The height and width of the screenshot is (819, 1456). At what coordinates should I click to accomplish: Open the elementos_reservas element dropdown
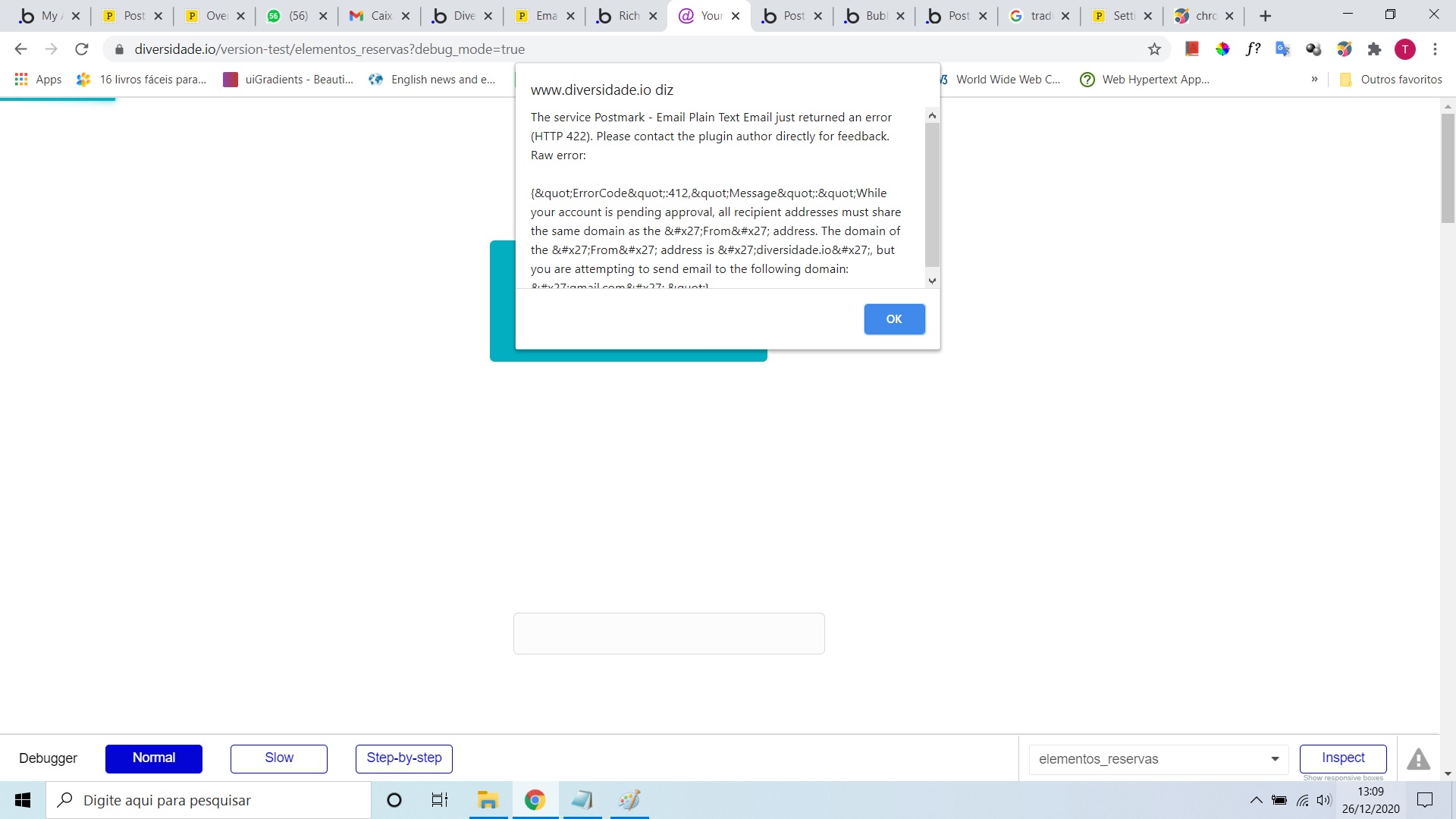1159,759
